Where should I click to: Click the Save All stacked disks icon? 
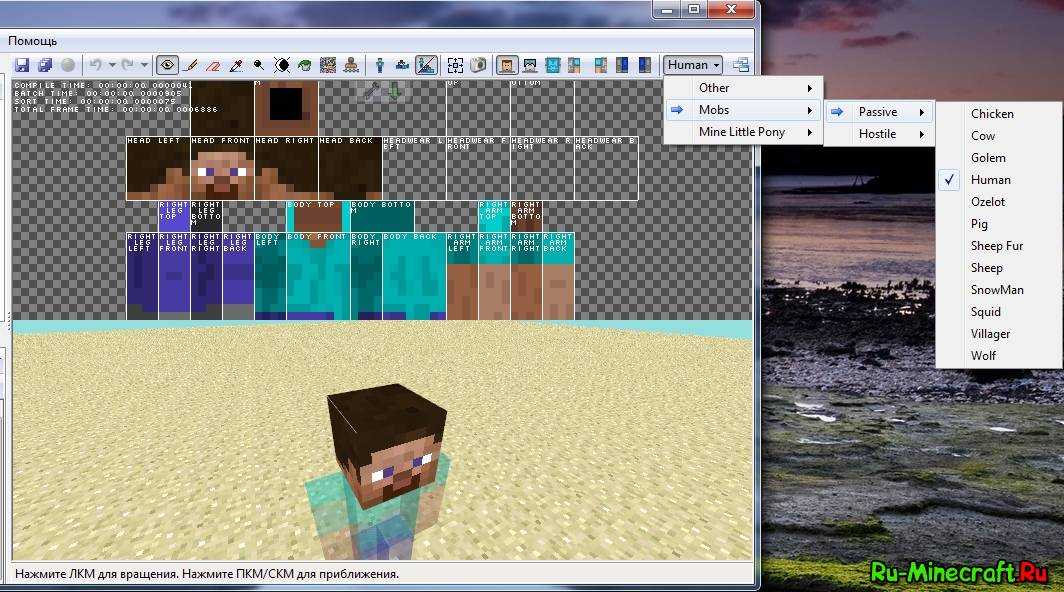tap(45, 65)
